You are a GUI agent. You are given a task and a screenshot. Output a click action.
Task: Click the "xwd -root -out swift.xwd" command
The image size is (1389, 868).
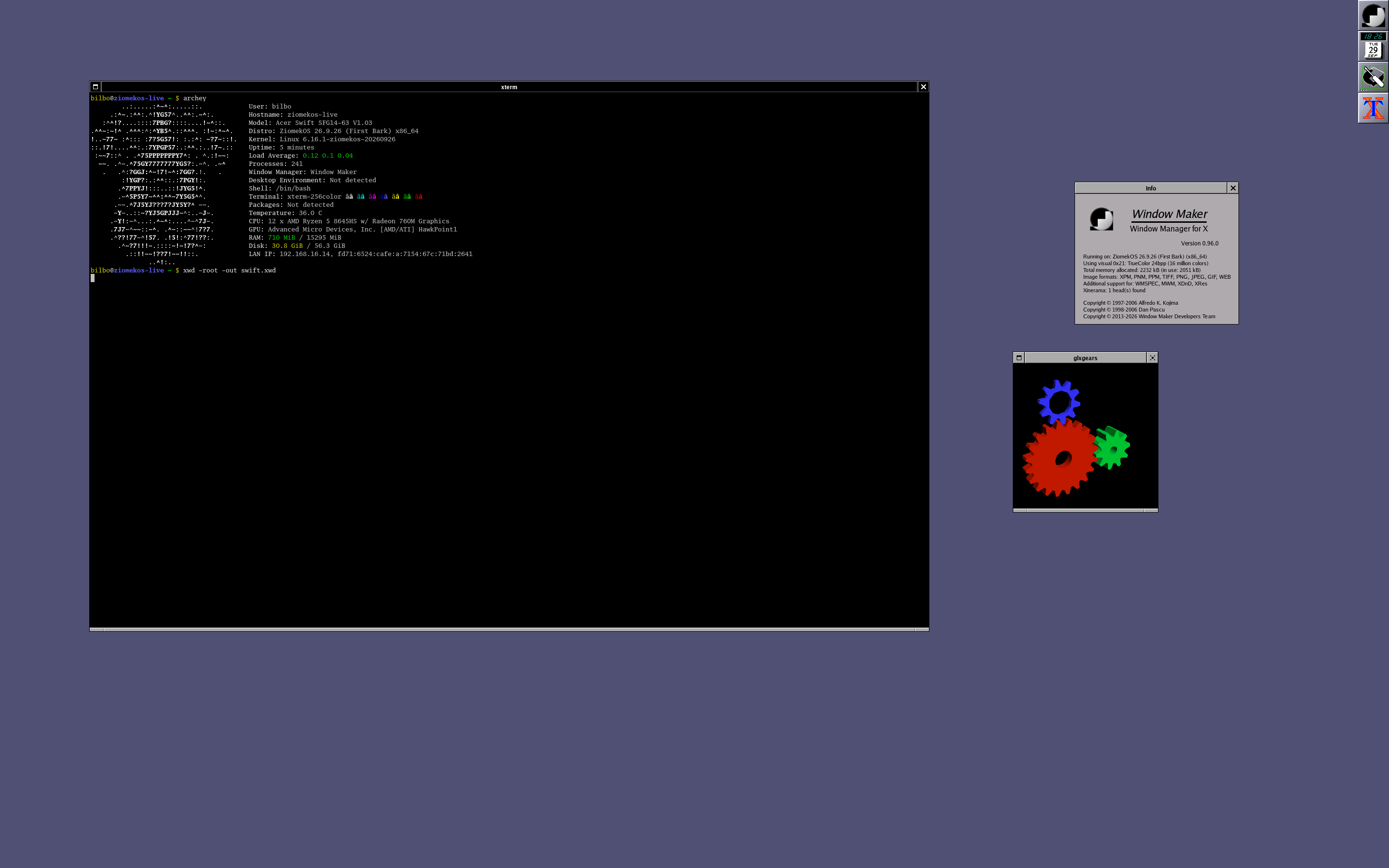point(230,270)
